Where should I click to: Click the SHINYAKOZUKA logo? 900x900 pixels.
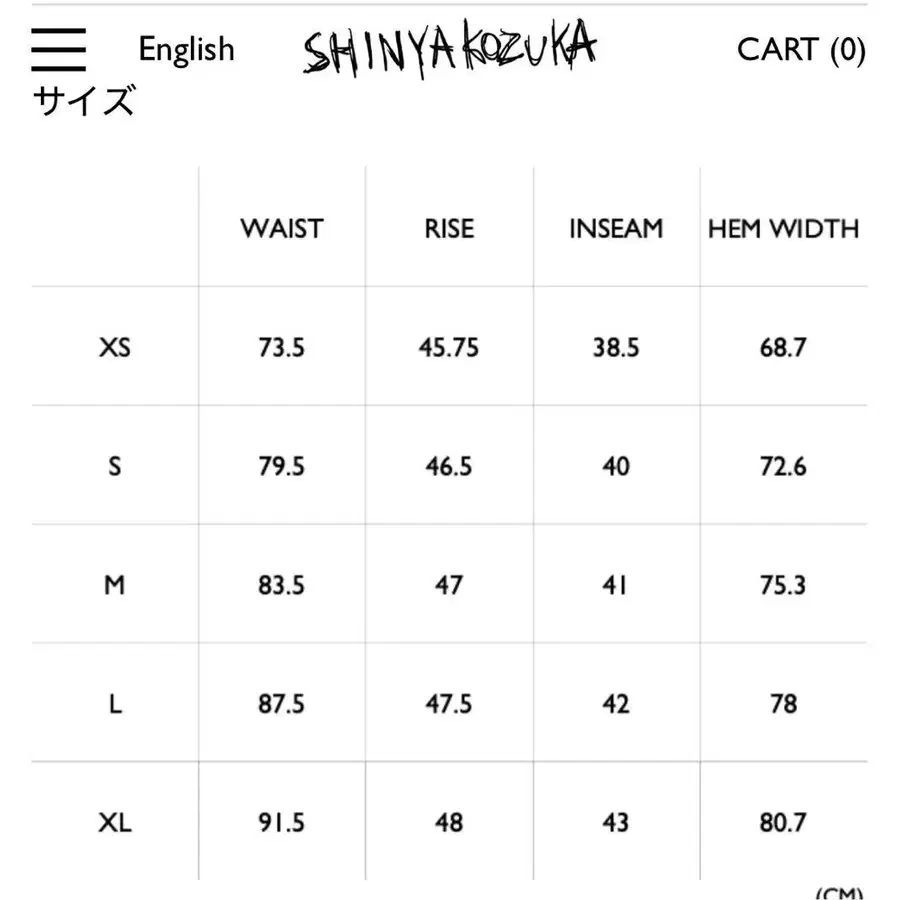[x=450, y=48]
